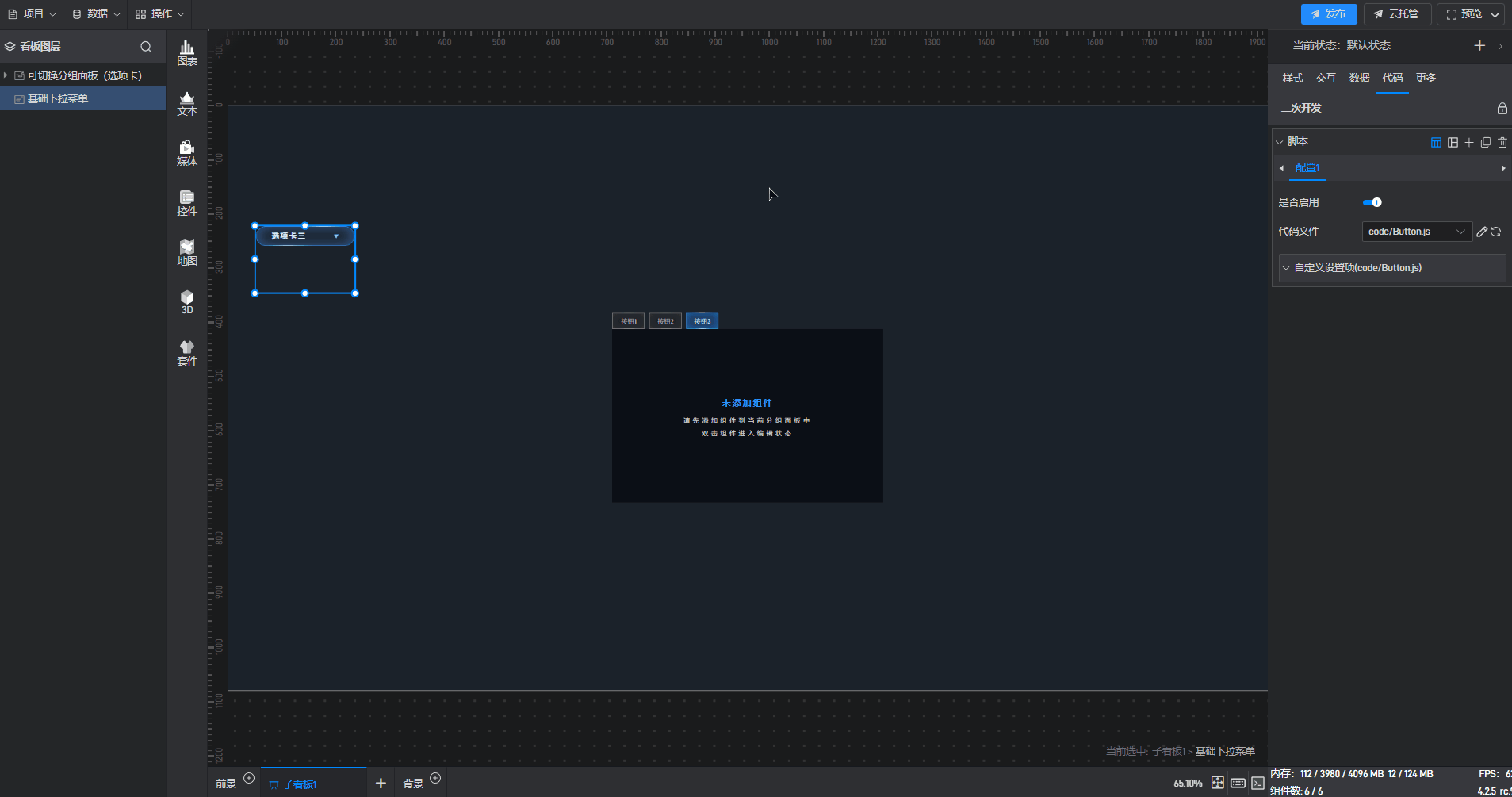
Task: Open the 项目 menu
Action: [x=33, y=14]
